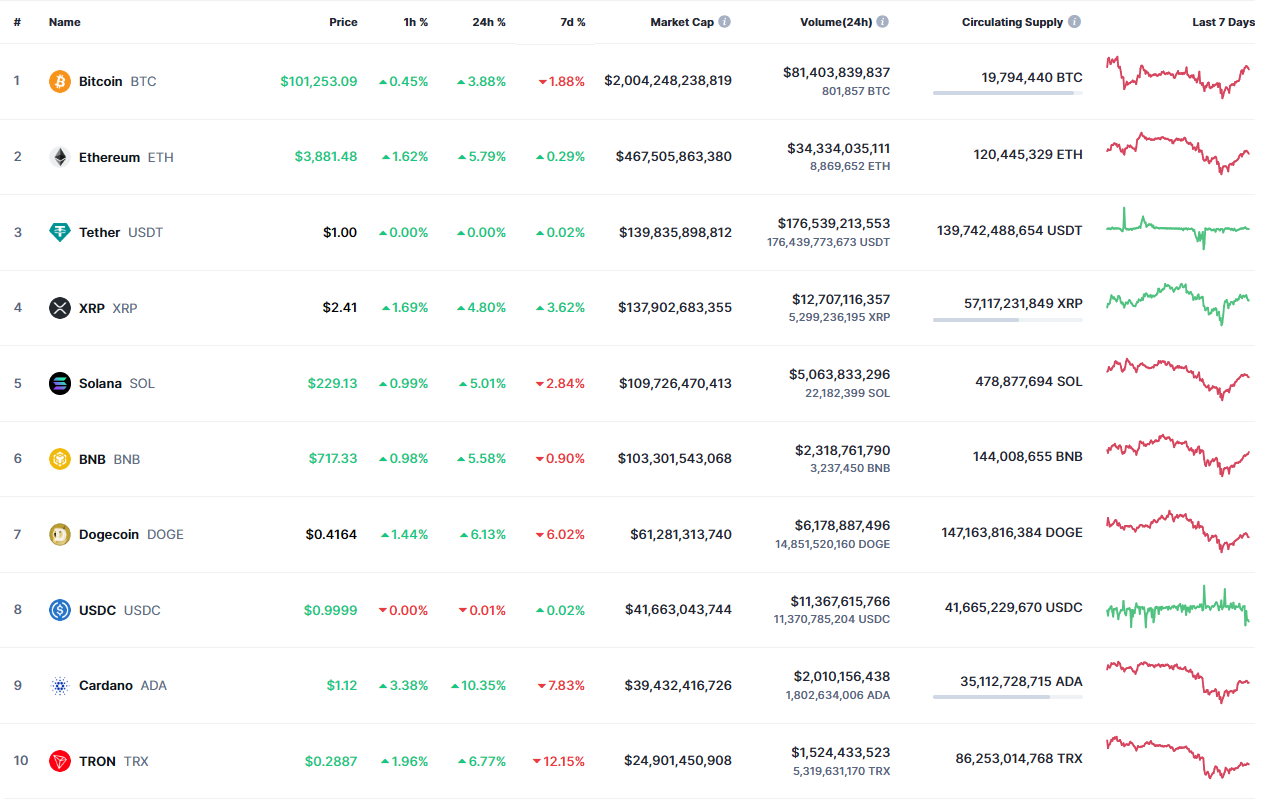This screenshot has width=1266, height=802.
Task: Open Bitcoin 7-day sparkline chart
Action: (x=1178, y=76)
